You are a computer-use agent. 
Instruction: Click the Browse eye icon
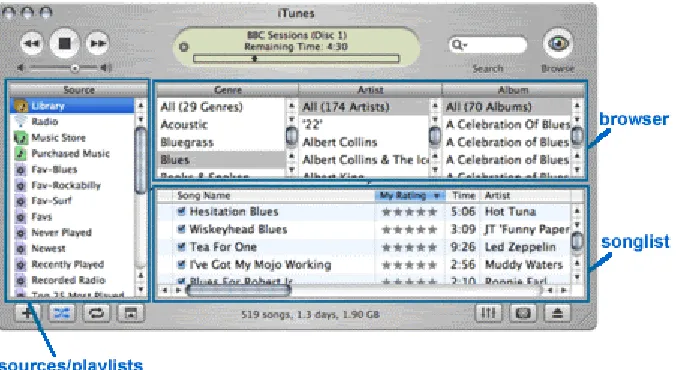pyautogui.click(x=558, y=43)
